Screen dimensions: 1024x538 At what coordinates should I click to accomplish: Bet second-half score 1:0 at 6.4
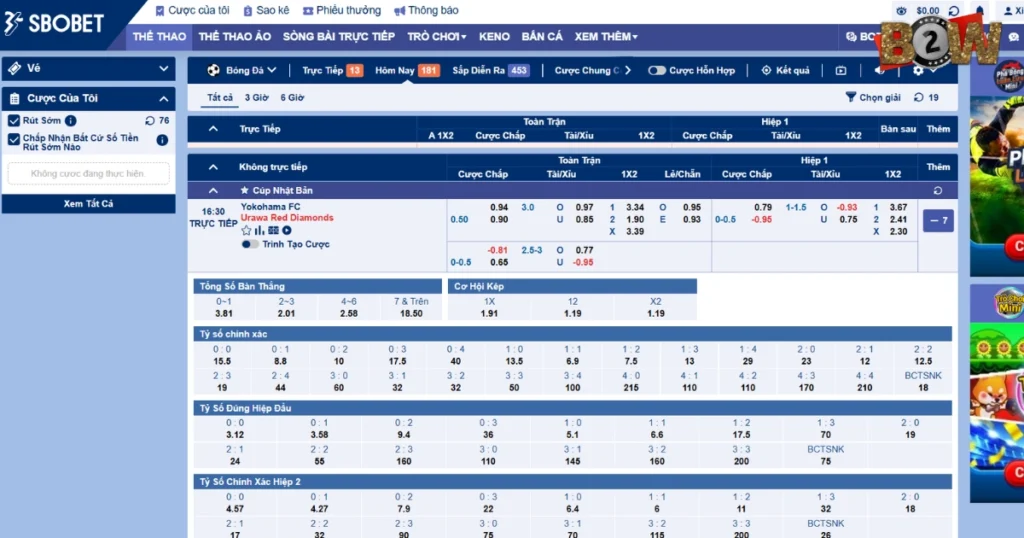click(x=572, y=503)
